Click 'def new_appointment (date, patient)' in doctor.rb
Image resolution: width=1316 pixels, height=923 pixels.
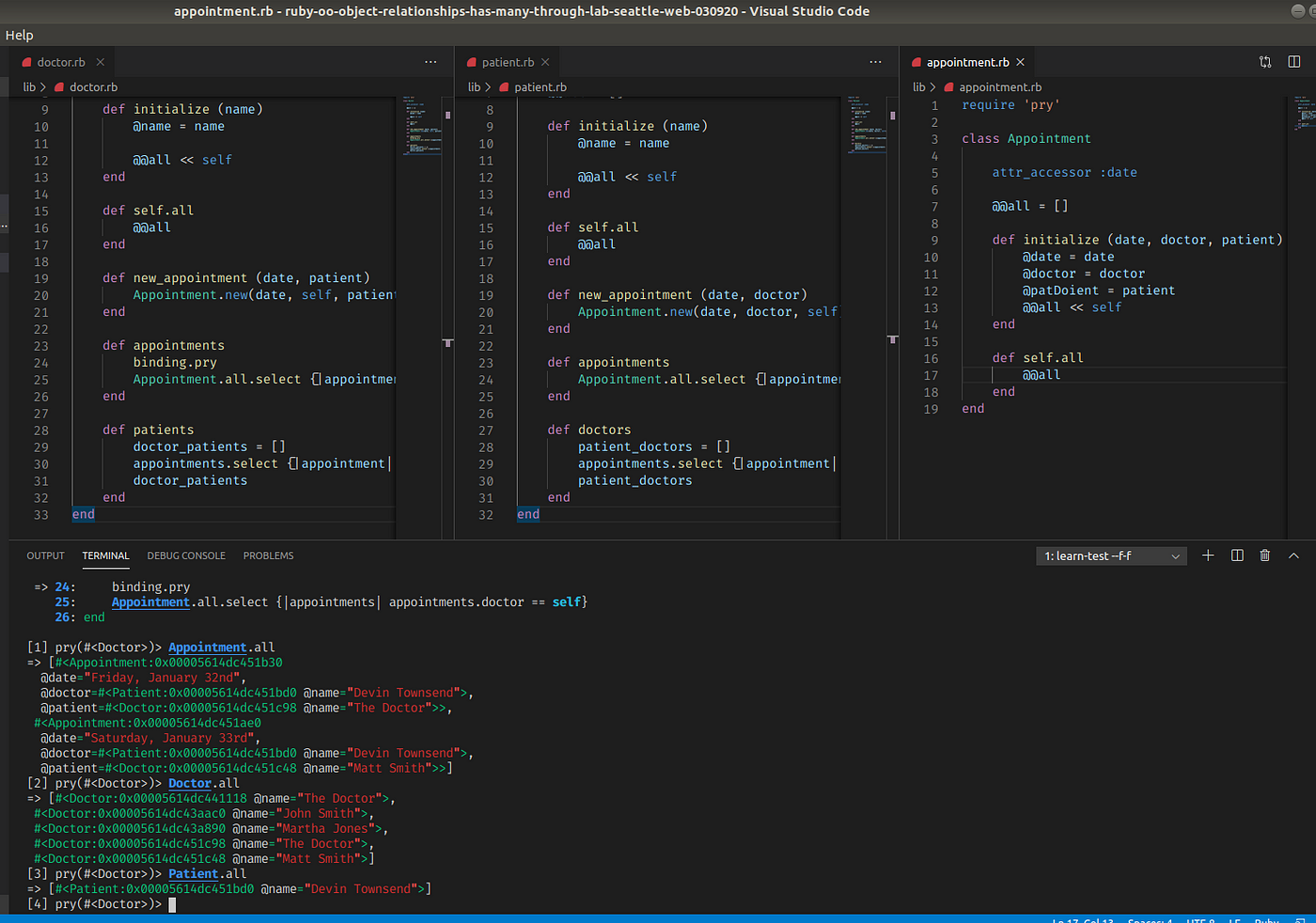[x=236, y=278]
